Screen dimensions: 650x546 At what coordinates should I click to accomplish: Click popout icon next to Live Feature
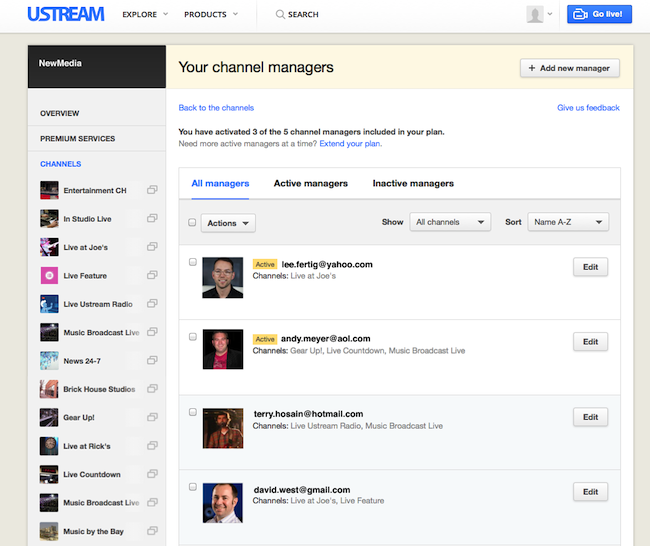tap(152, 275)
